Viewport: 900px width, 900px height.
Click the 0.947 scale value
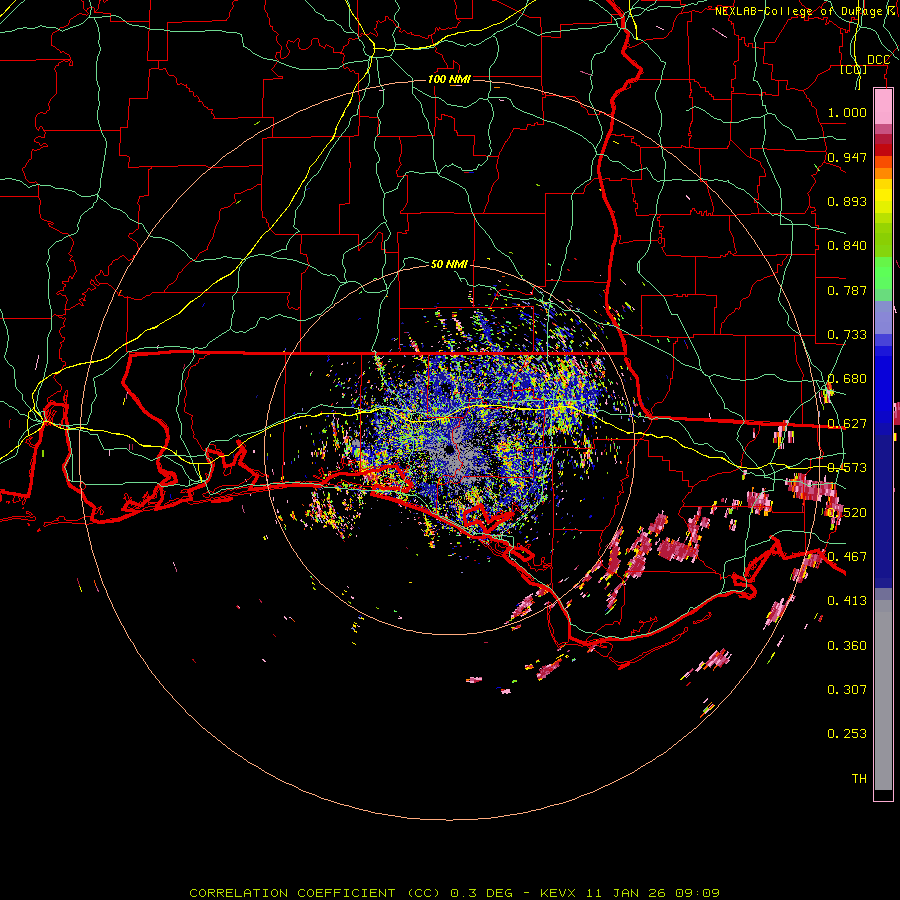point(847,157)
